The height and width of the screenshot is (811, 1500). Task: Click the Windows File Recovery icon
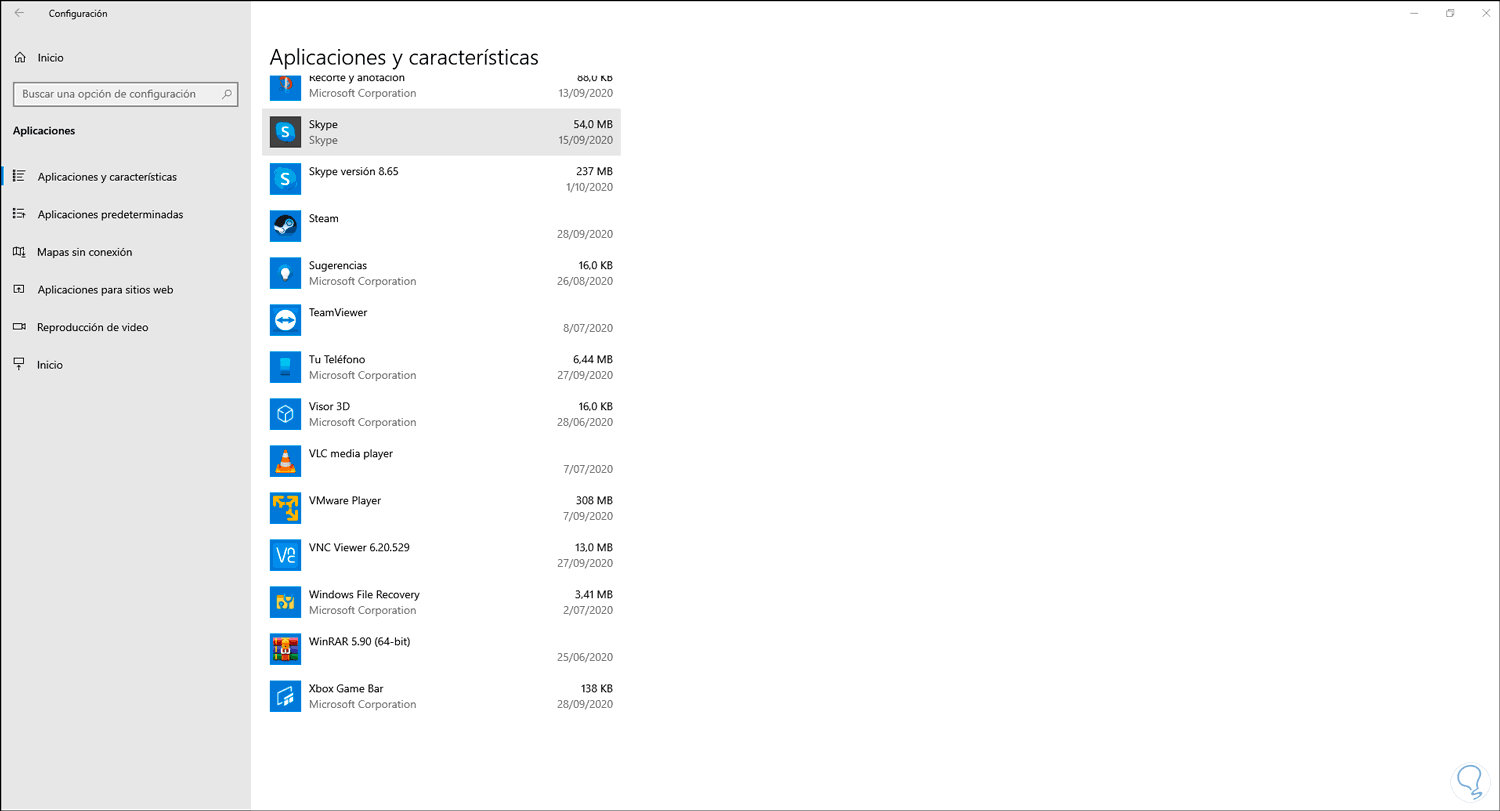pyautogui.click(x=285, y=602)
